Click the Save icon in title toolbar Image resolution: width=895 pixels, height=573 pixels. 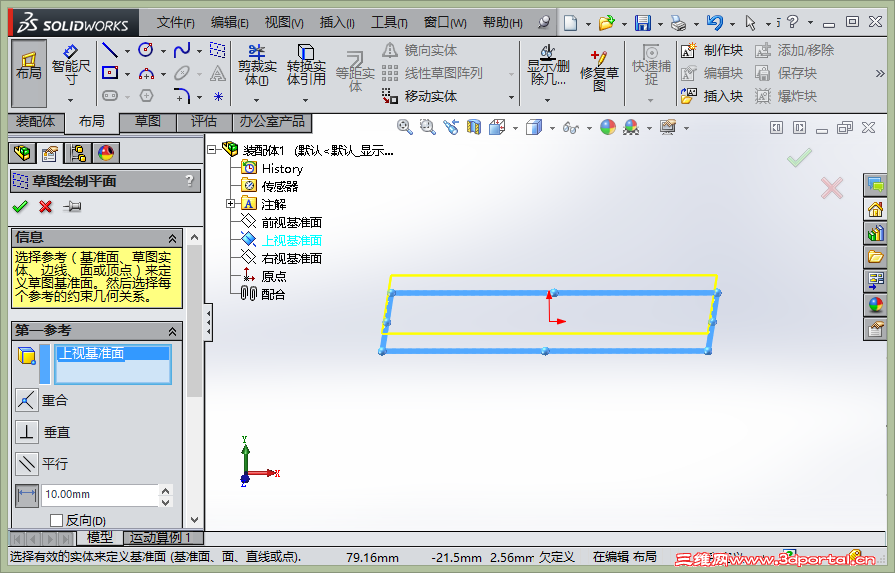643,23
